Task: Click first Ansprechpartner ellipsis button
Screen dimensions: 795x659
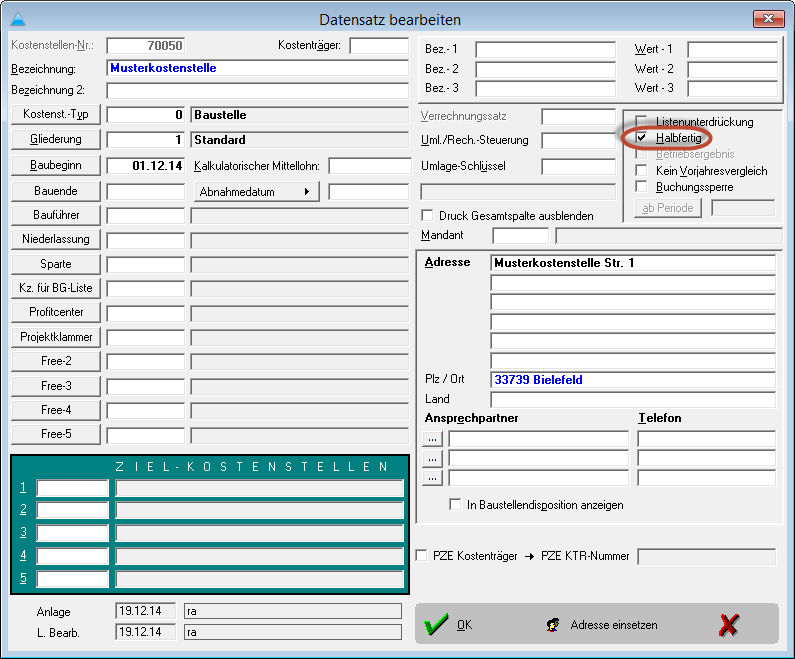Action: tap(432, 438)
